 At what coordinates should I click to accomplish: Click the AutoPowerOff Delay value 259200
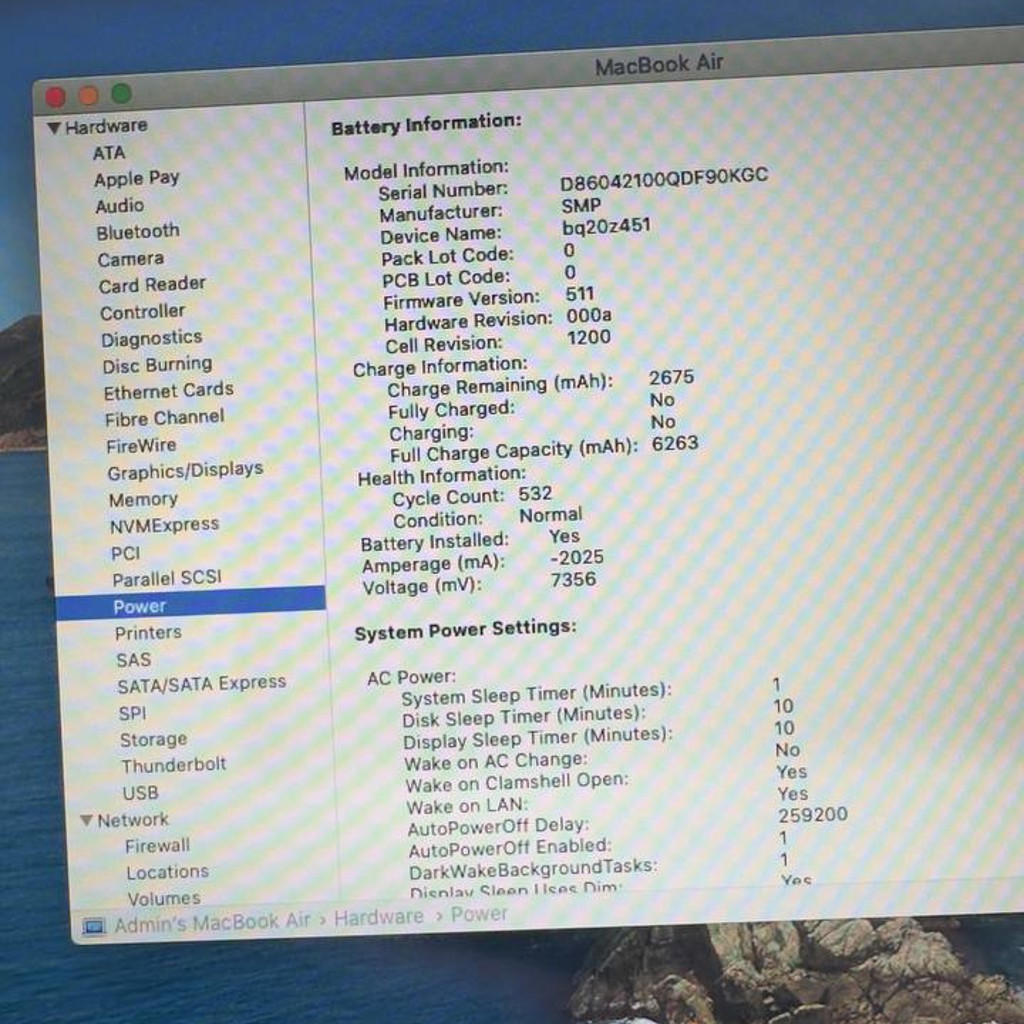click(813, 814)
